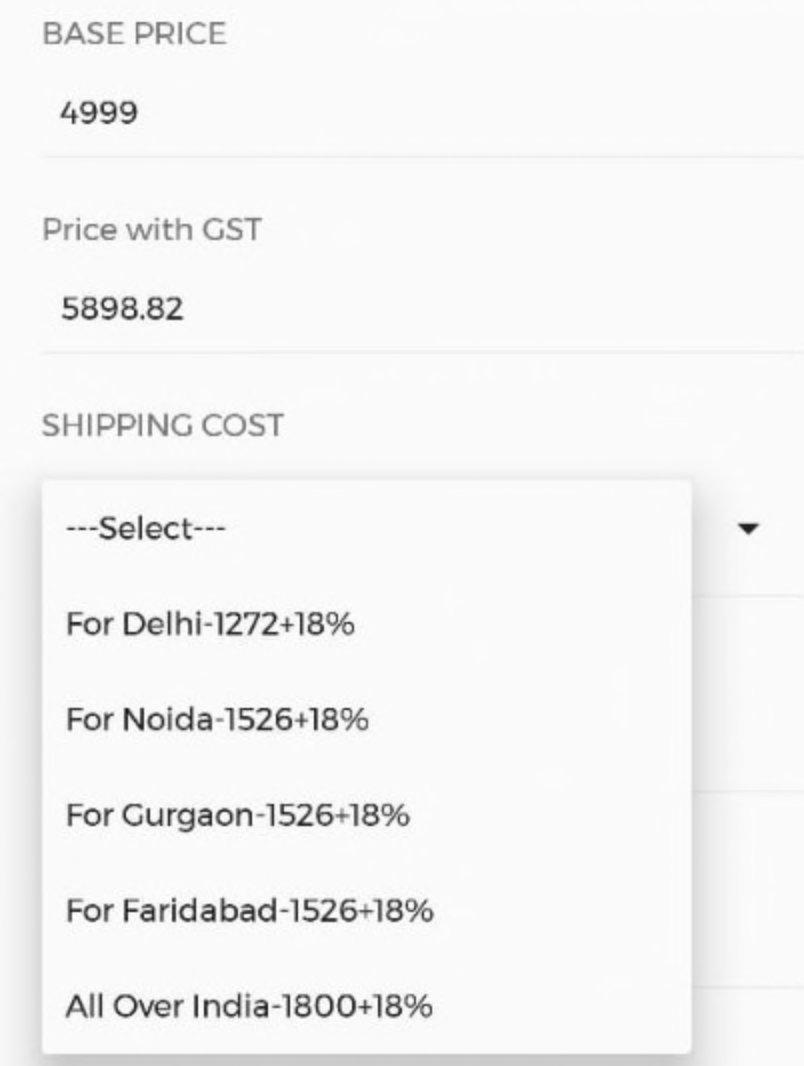Select the ---Select--- placeholder option
This screenshot has height=1066, width=804.
coord(367,528)
